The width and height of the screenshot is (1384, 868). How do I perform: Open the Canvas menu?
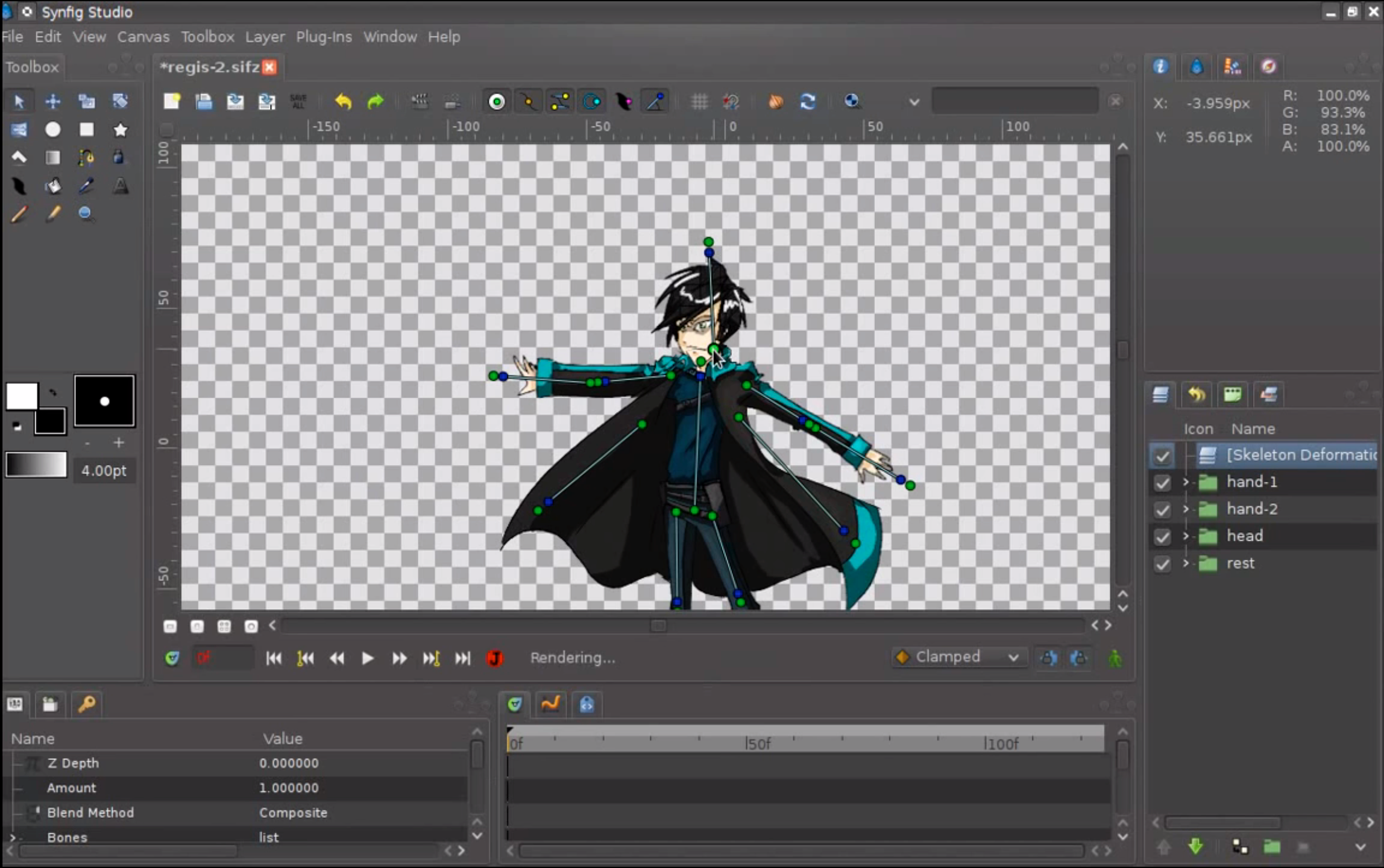click(143, 37)
